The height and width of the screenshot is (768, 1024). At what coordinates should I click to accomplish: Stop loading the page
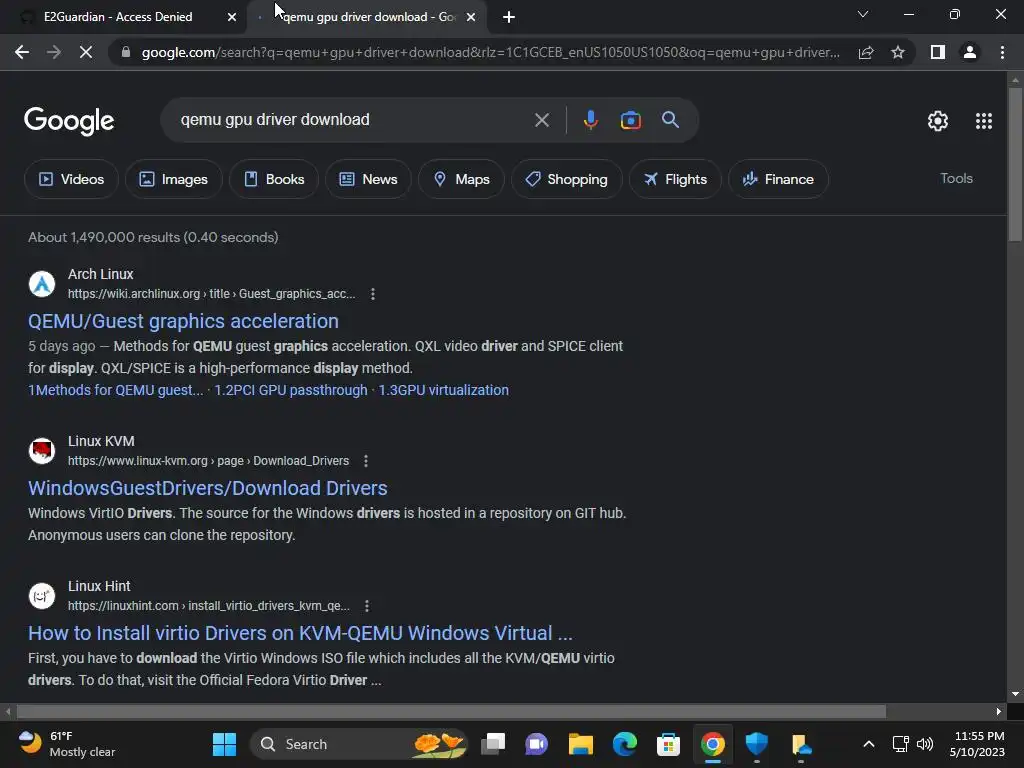[x=86, y=52]
